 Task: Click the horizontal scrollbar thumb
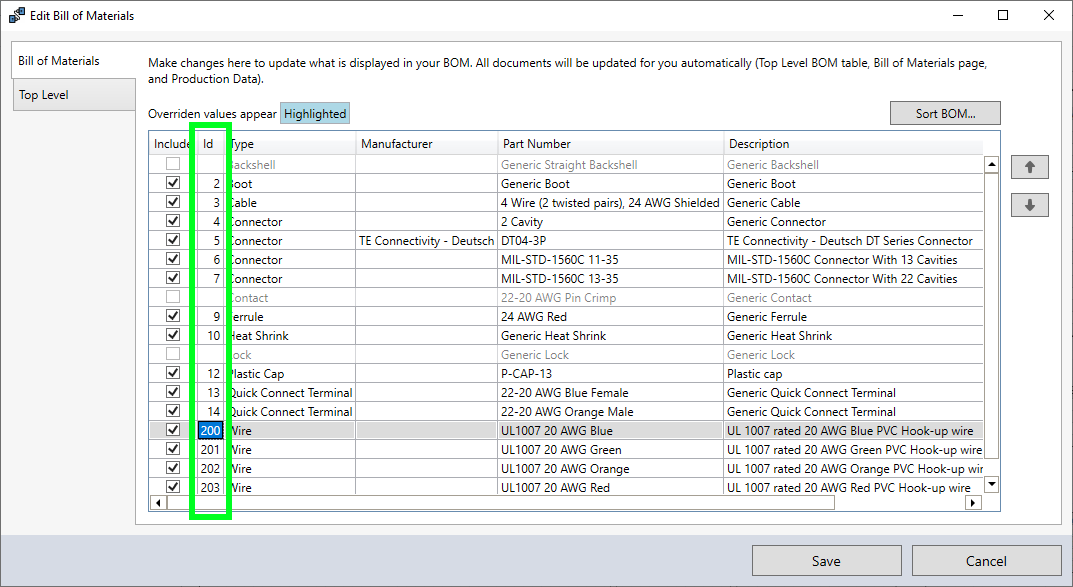501,503
